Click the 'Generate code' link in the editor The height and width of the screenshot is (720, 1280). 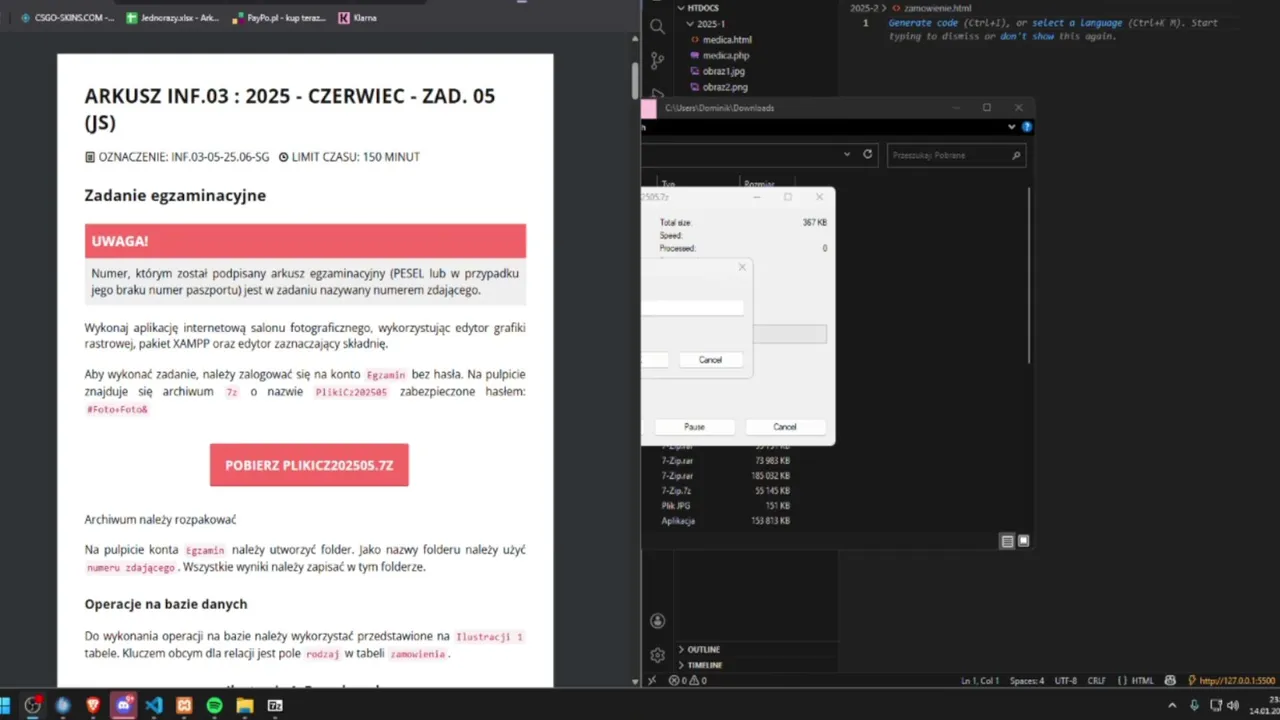coord(923,23)
